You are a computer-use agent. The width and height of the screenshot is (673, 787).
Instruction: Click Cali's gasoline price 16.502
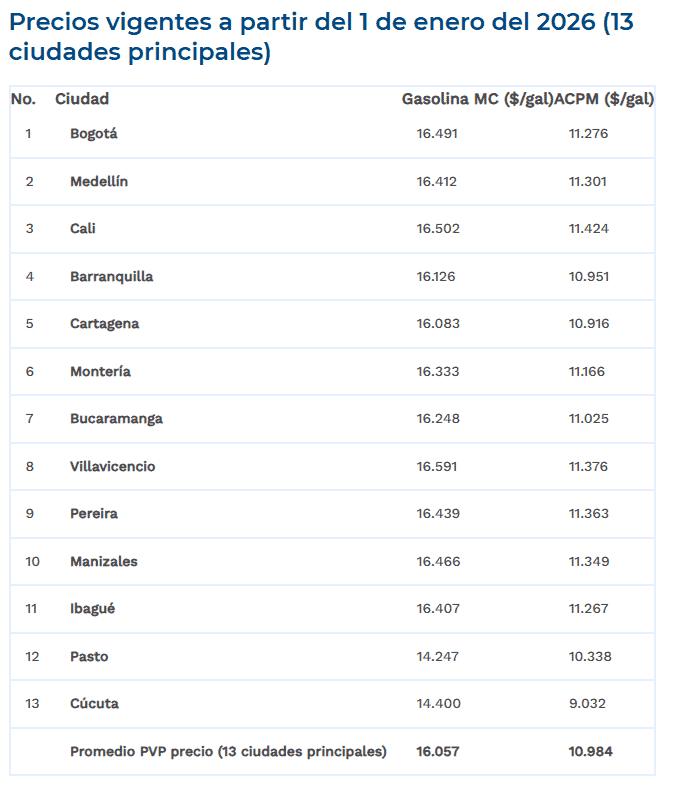click(438, 229)
